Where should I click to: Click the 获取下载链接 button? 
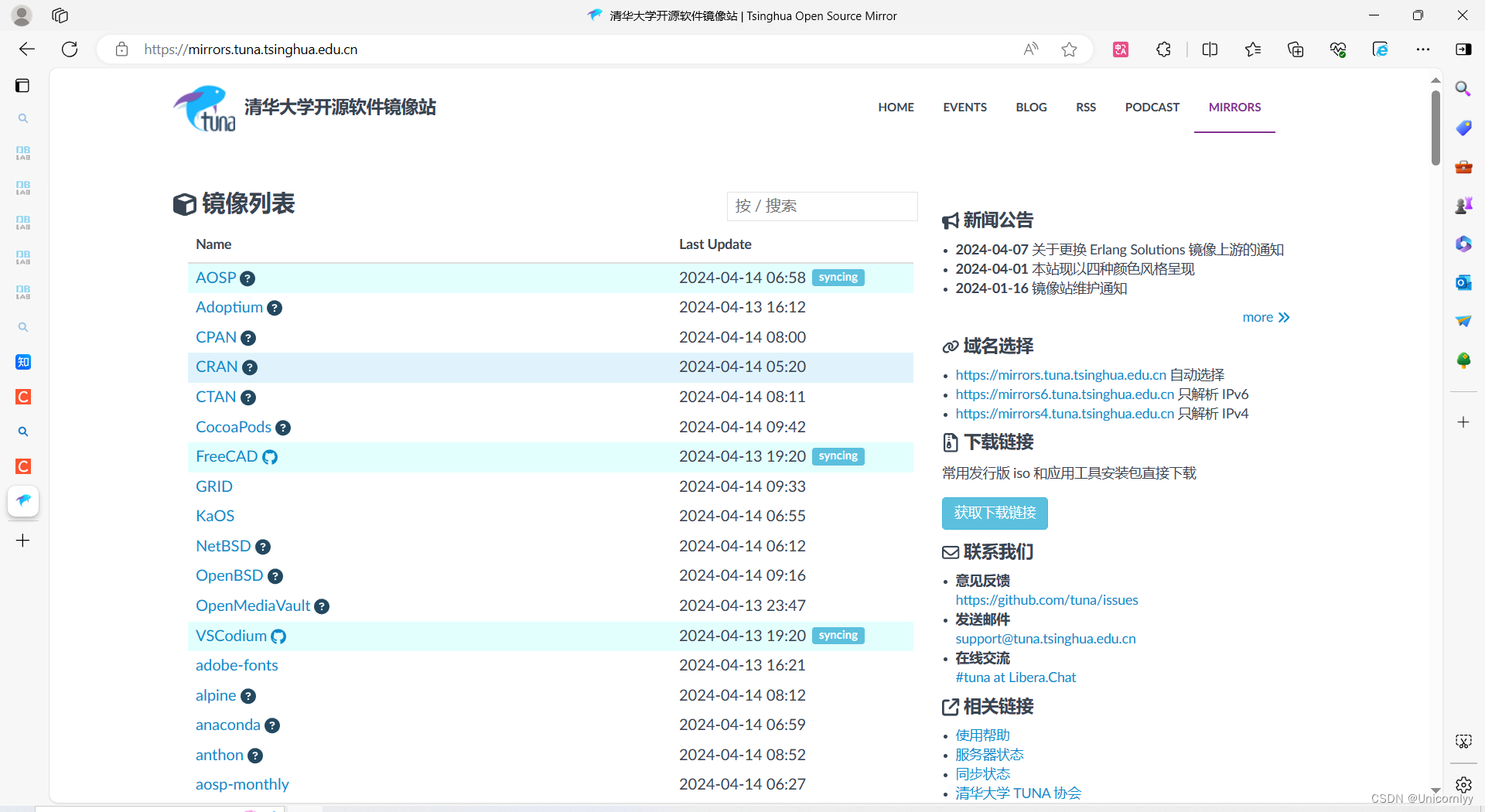[995, 513]
